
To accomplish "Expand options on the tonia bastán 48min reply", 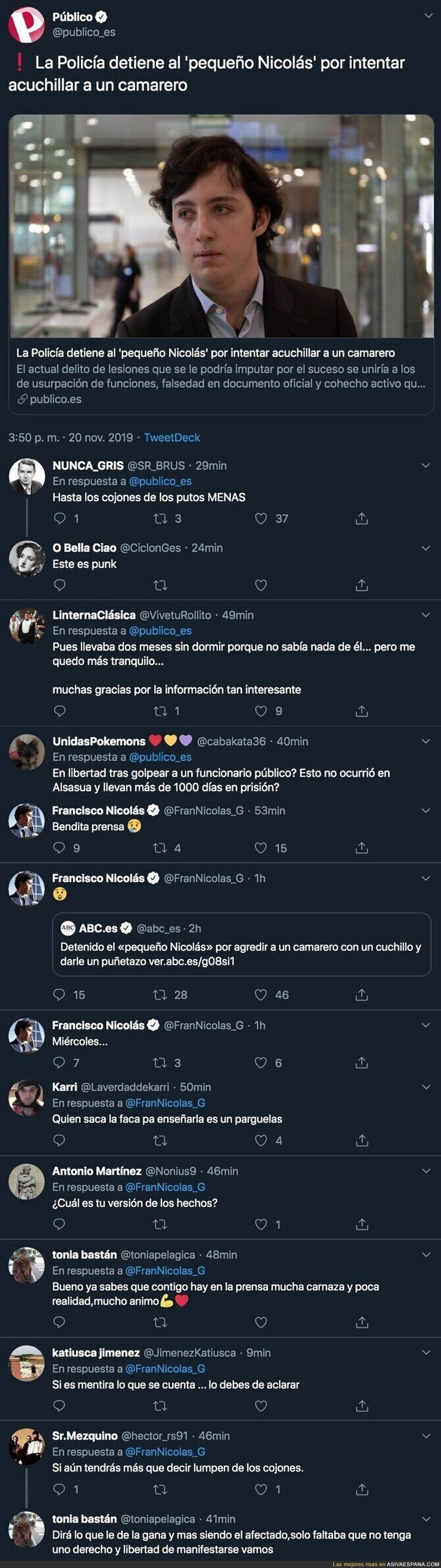I will tap(426, 1255).
